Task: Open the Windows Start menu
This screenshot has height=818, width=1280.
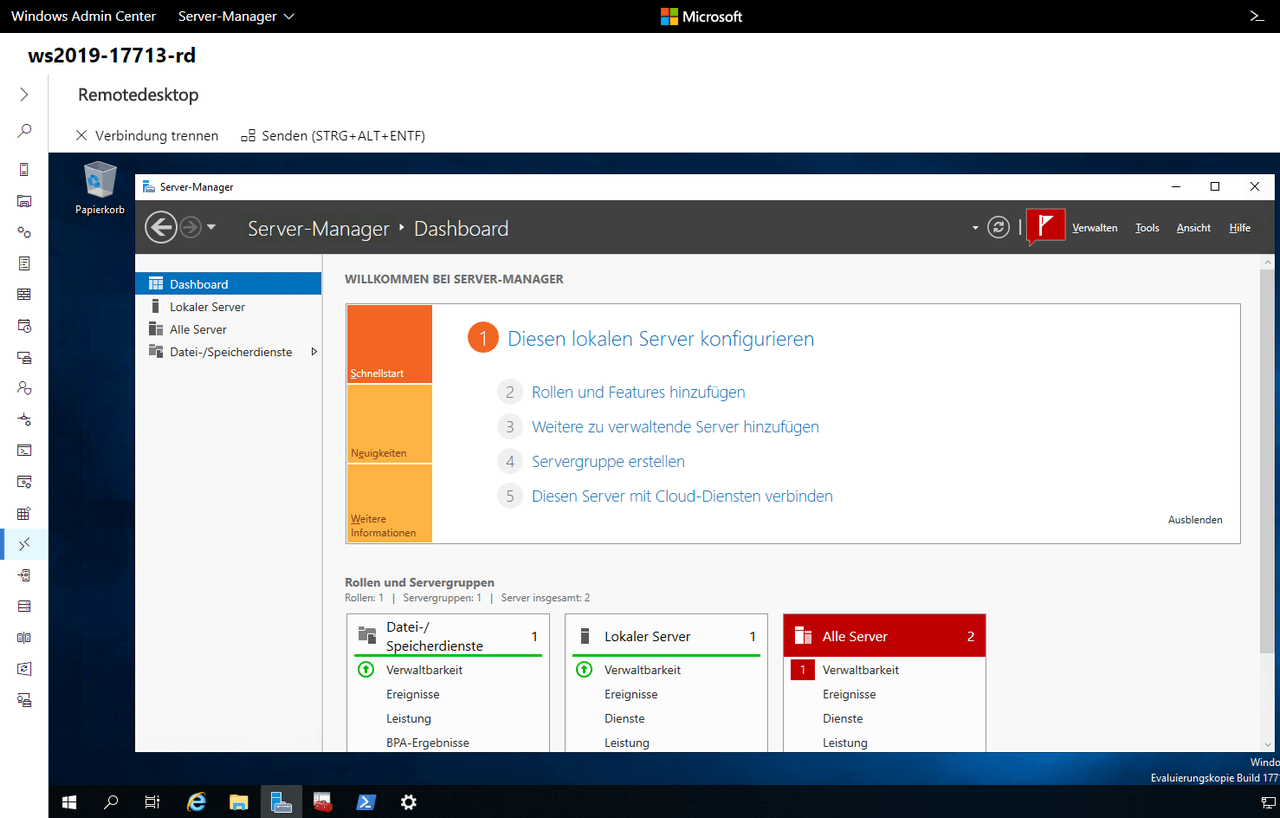Action: 70,801
